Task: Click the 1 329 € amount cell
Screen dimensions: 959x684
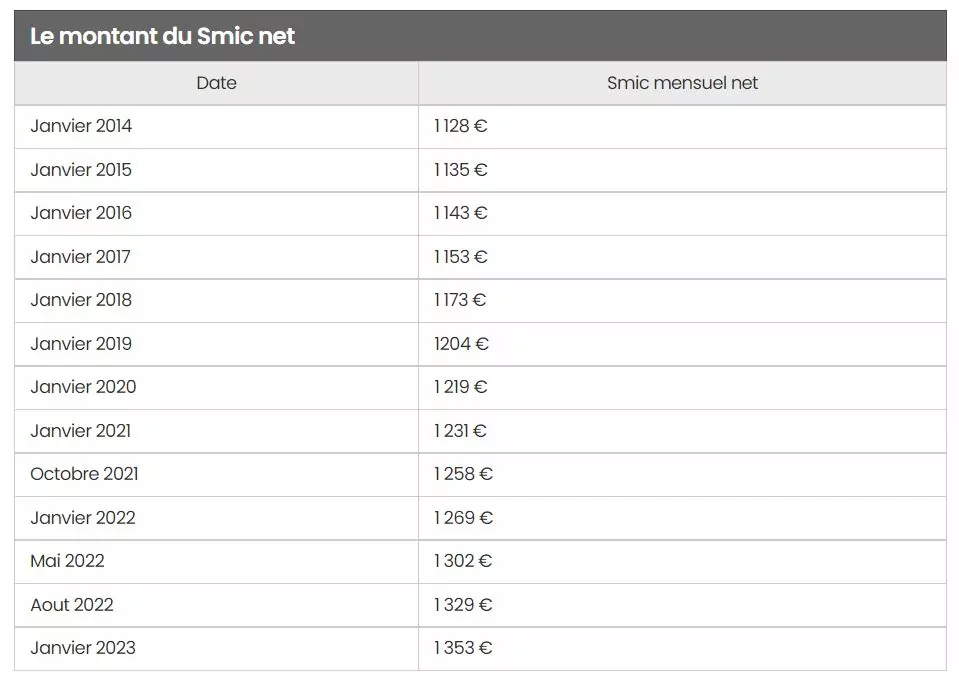Action: click(x=682, y=604)
